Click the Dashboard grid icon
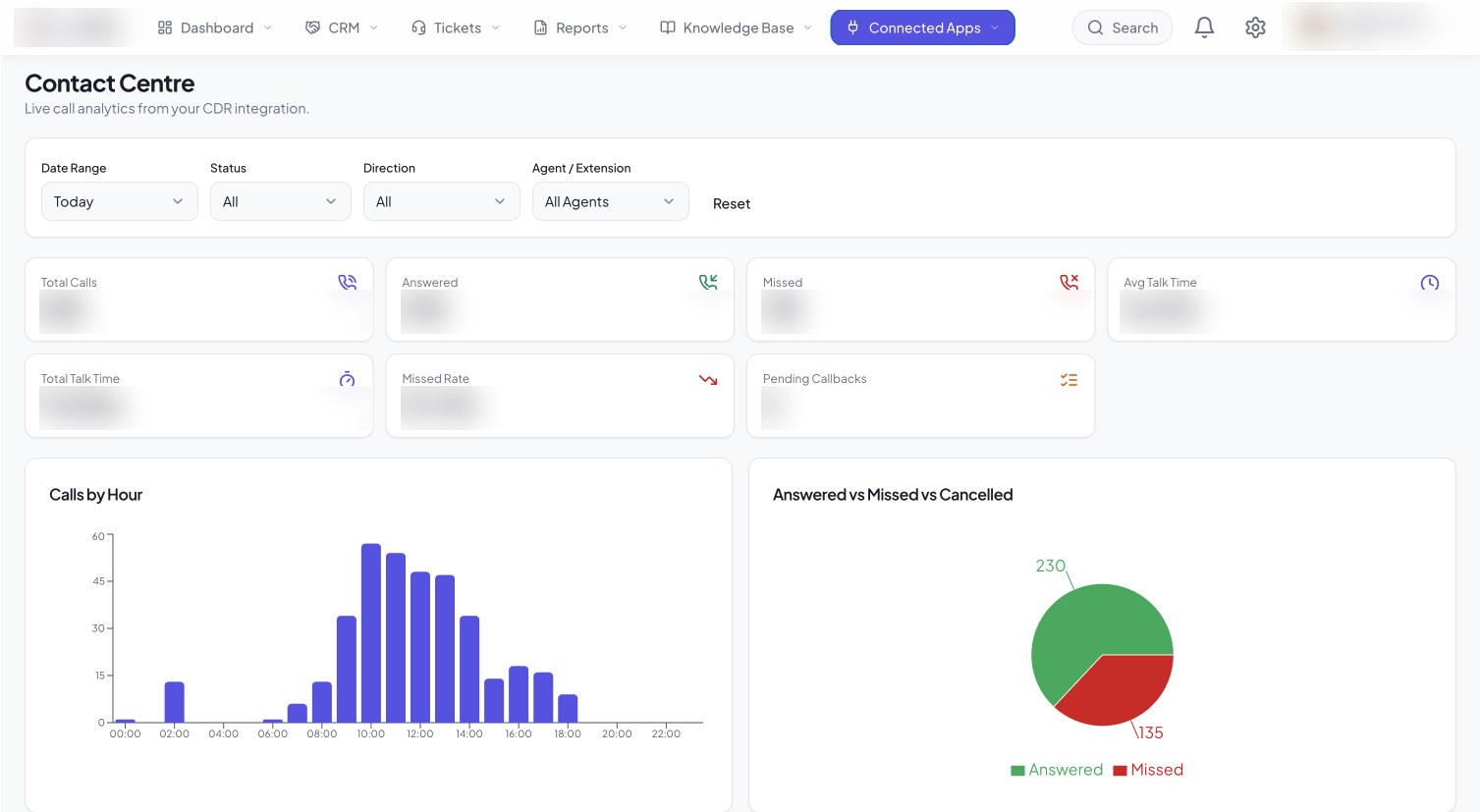This screenshot has height=812, width=1480. click(x=165, y=27)
